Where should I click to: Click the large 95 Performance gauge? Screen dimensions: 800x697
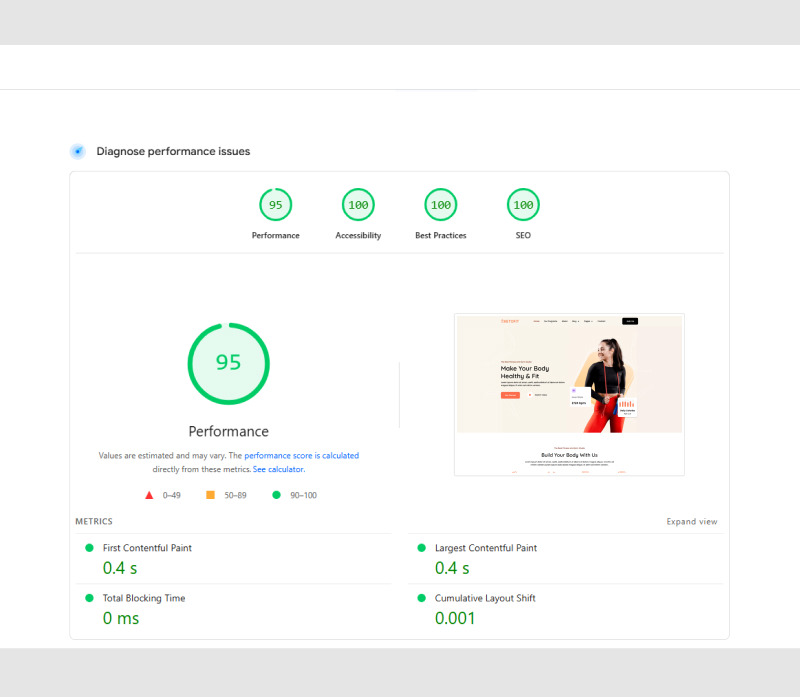click(x=228, y=363)
